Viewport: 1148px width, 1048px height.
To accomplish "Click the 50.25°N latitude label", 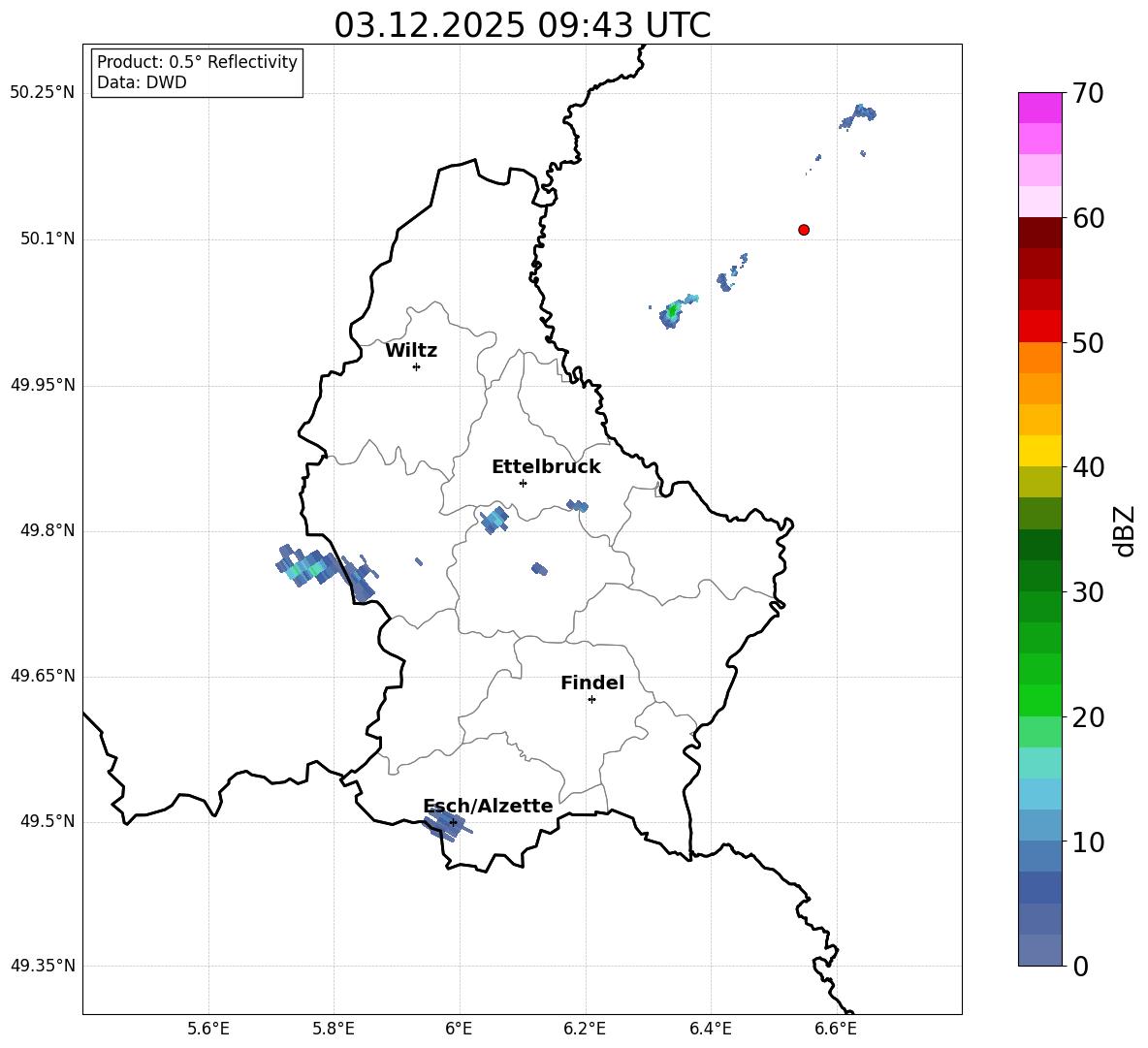I will pos(43,93).
